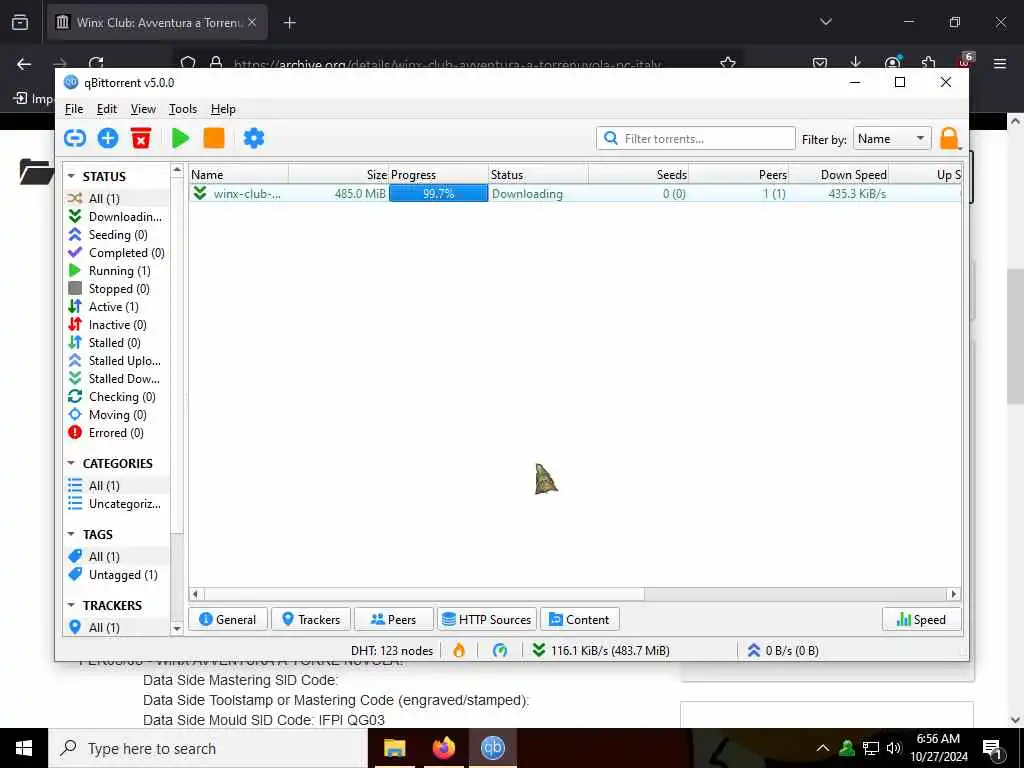Image resolution: width=1024 pixels, height=768 pixels.
Task: Select Inactive (0) filter
Action: (116, 325)
